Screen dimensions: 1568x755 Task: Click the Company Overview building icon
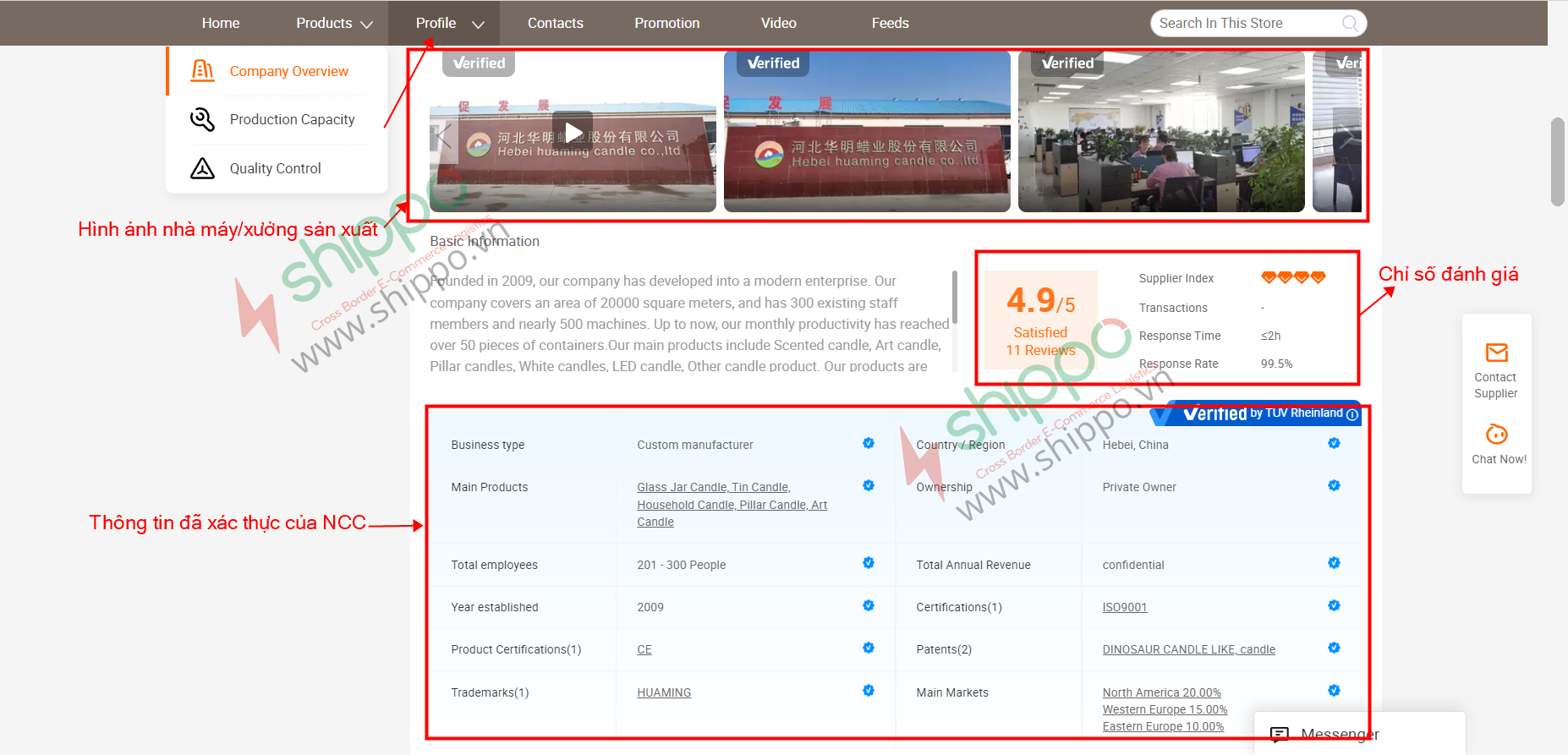coord(203,70)
